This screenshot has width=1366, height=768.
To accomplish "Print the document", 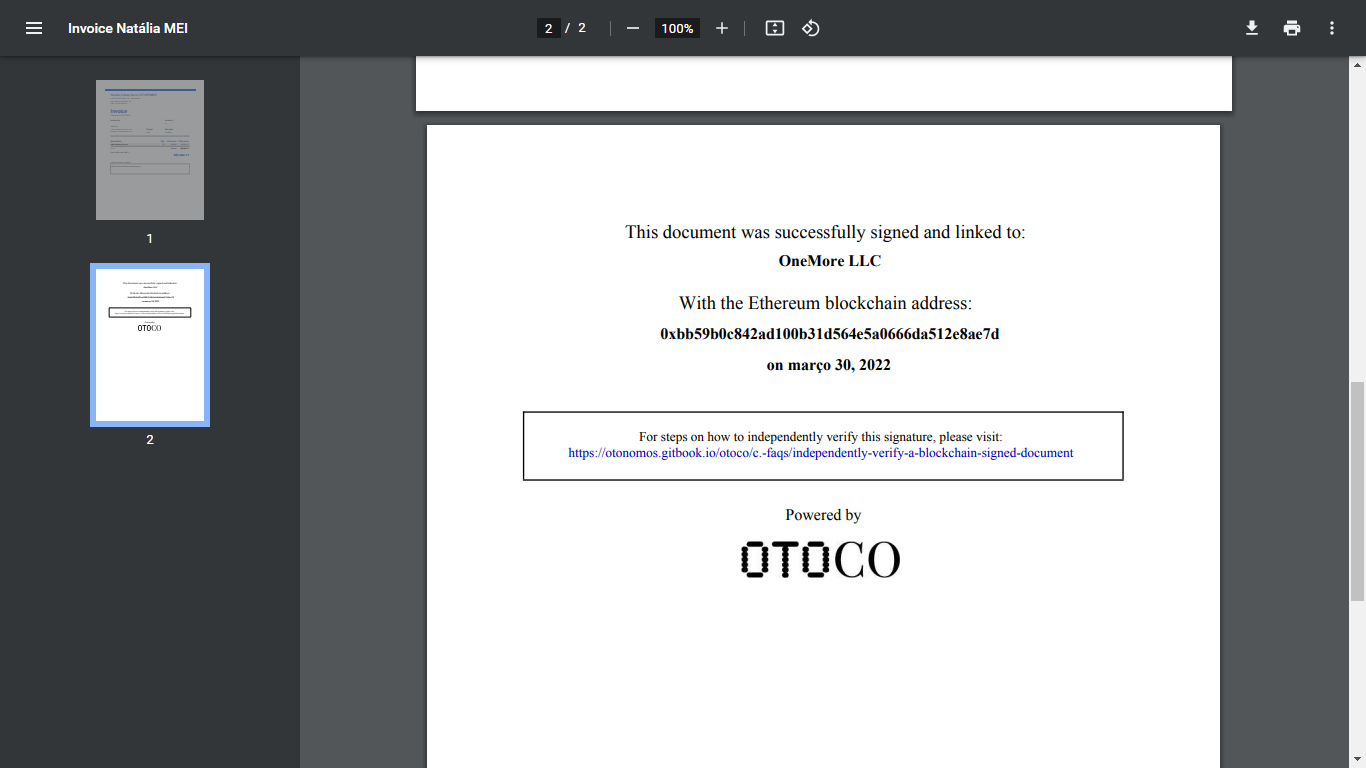I will coord(1292,28).
